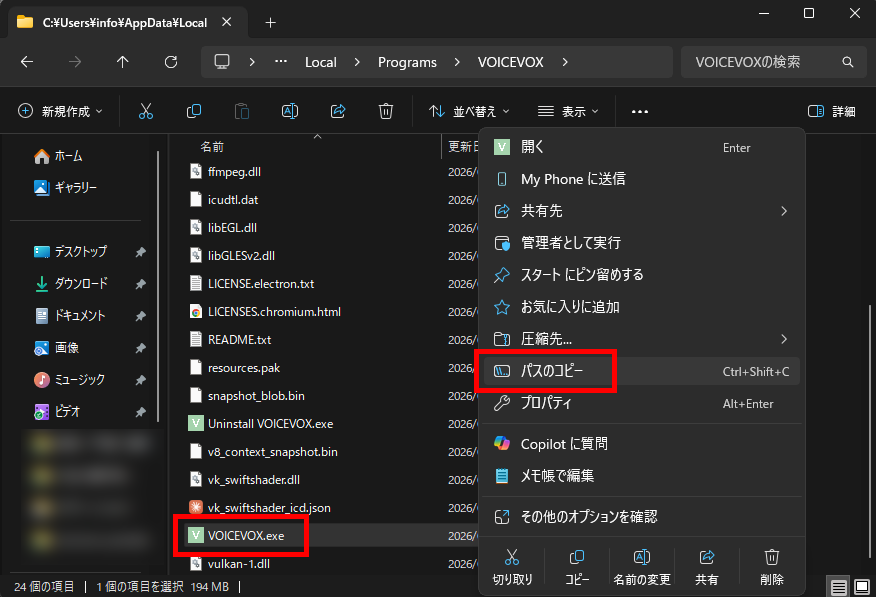The width and height of the screenshot is (876, 597).
Task: Select the README.txt file
Action: point(239,340)
